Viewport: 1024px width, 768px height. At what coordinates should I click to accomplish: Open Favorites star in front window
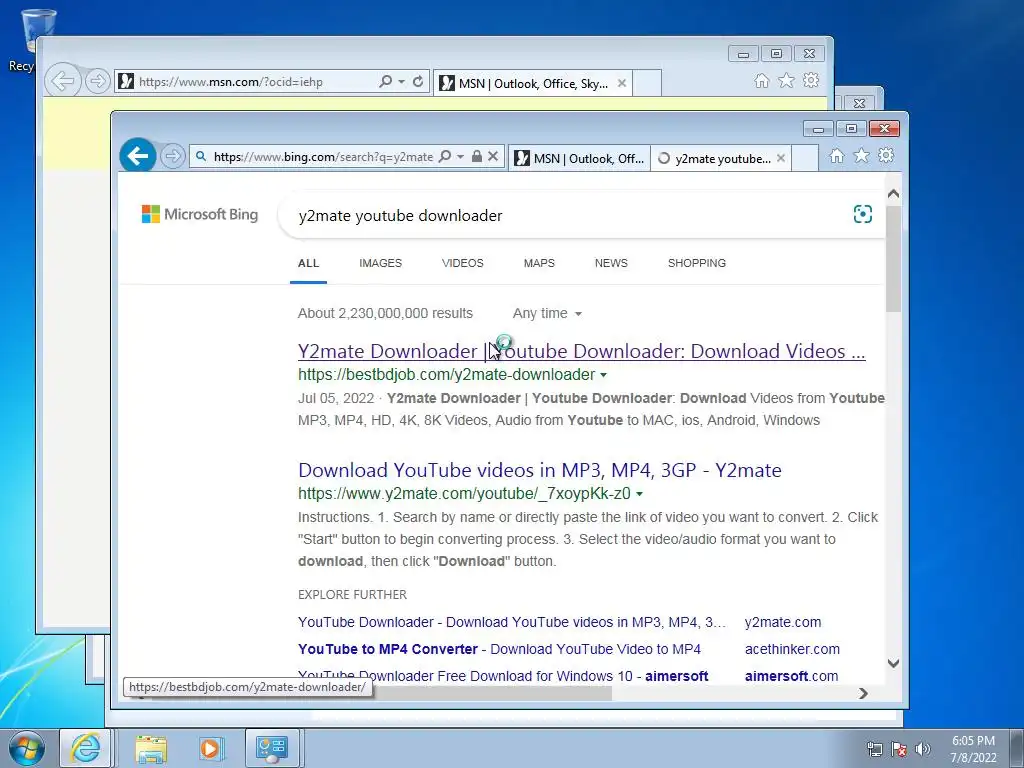(861, 156)
